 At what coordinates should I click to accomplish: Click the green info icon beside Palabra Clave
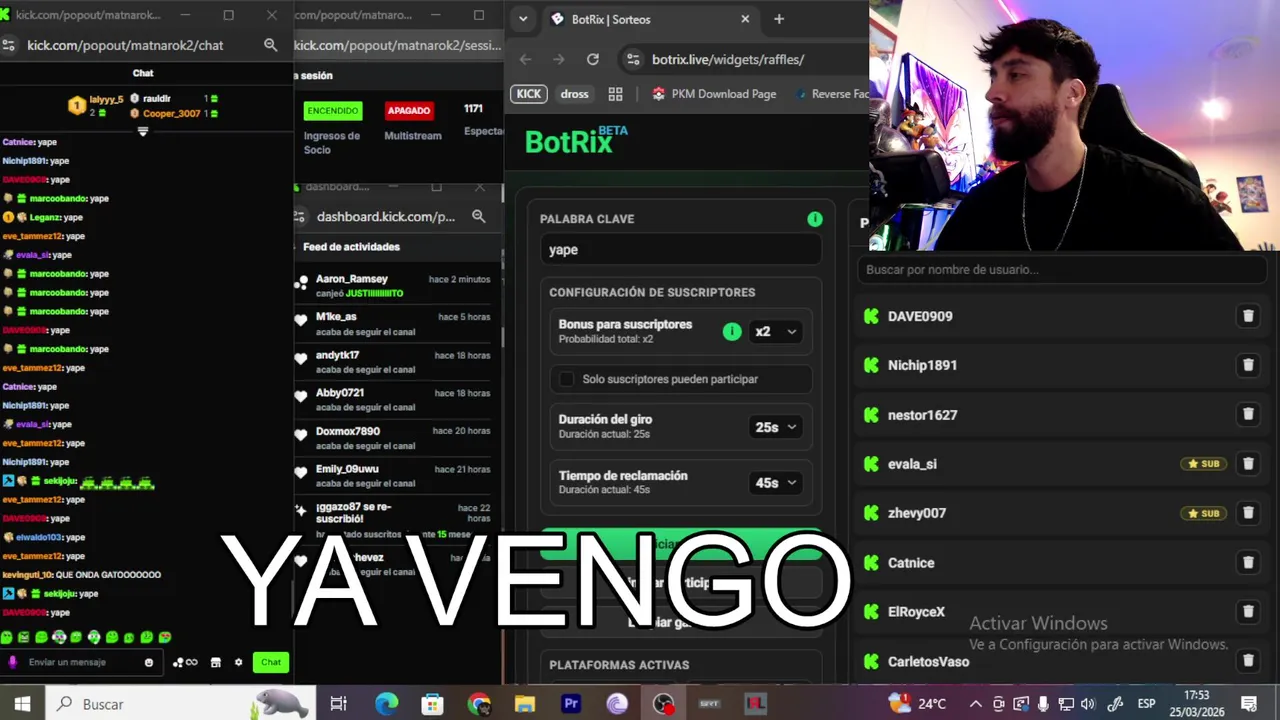(815, 219)
